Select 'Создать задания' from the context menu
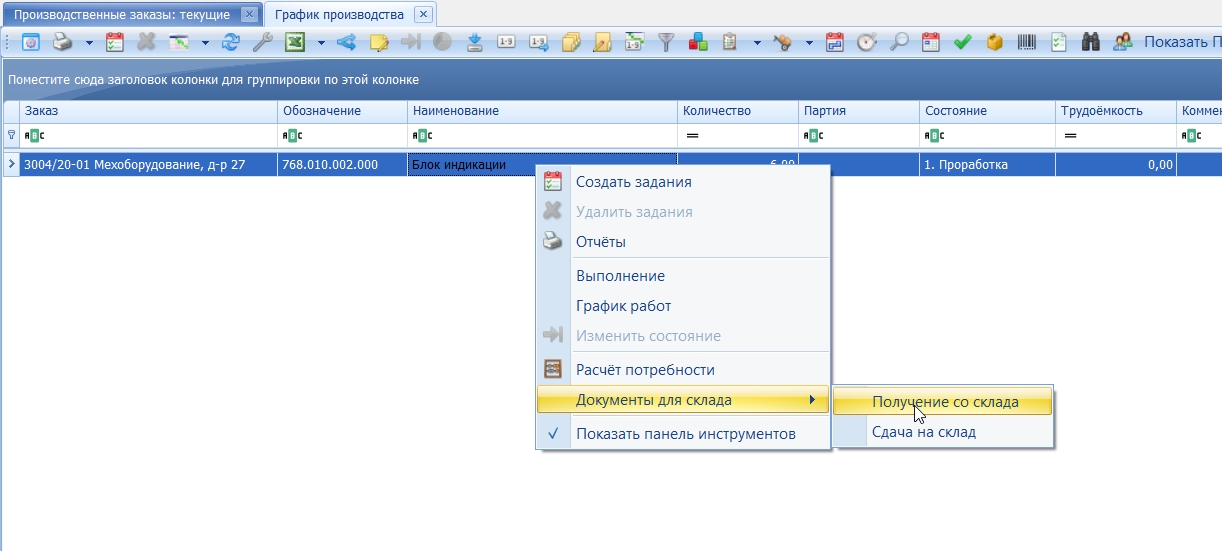This screenshot has height=551, width=1222. tap(633, 182)
